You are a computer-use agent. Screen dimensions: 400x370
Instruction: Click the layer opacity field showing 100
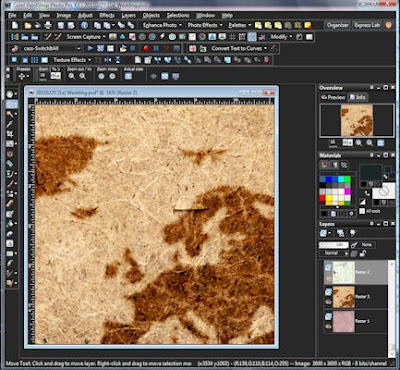click(x=334, y=245)
